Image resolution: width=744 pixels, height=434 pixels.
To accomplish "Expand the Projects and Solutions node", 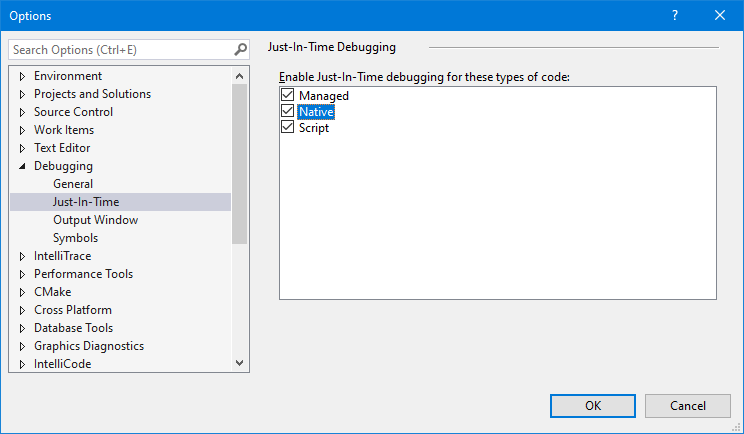I will coord(22,94).
